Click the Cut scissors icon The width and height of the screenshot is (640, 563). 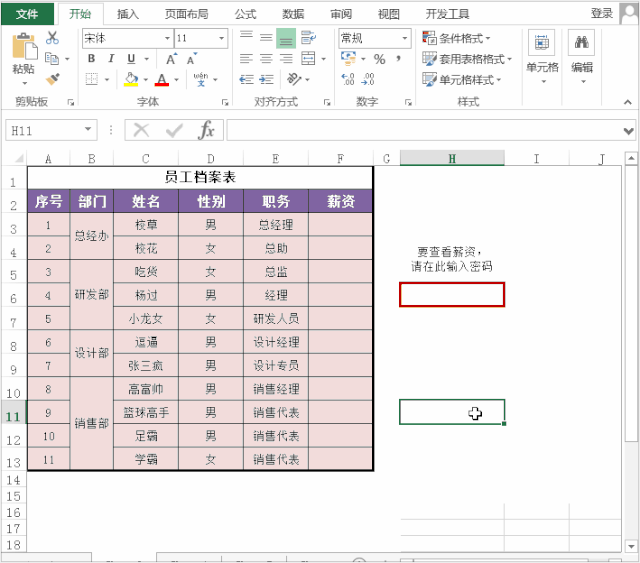coord(52,38)
